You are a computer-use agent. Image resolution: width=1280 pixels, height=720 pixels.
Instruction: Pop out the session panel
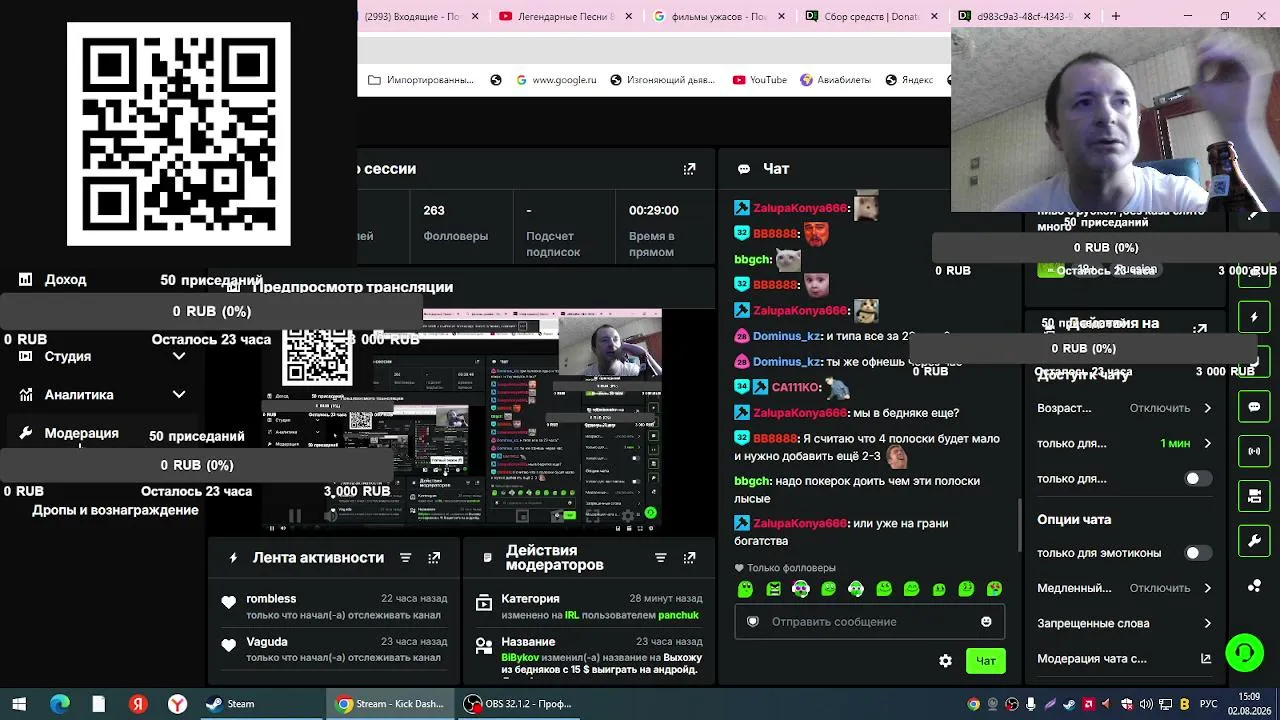(689, 169)
